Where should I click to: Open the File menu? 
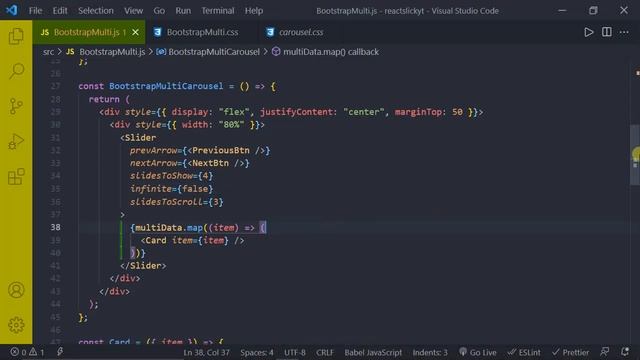pyautogui.click(x=36, y=11)
